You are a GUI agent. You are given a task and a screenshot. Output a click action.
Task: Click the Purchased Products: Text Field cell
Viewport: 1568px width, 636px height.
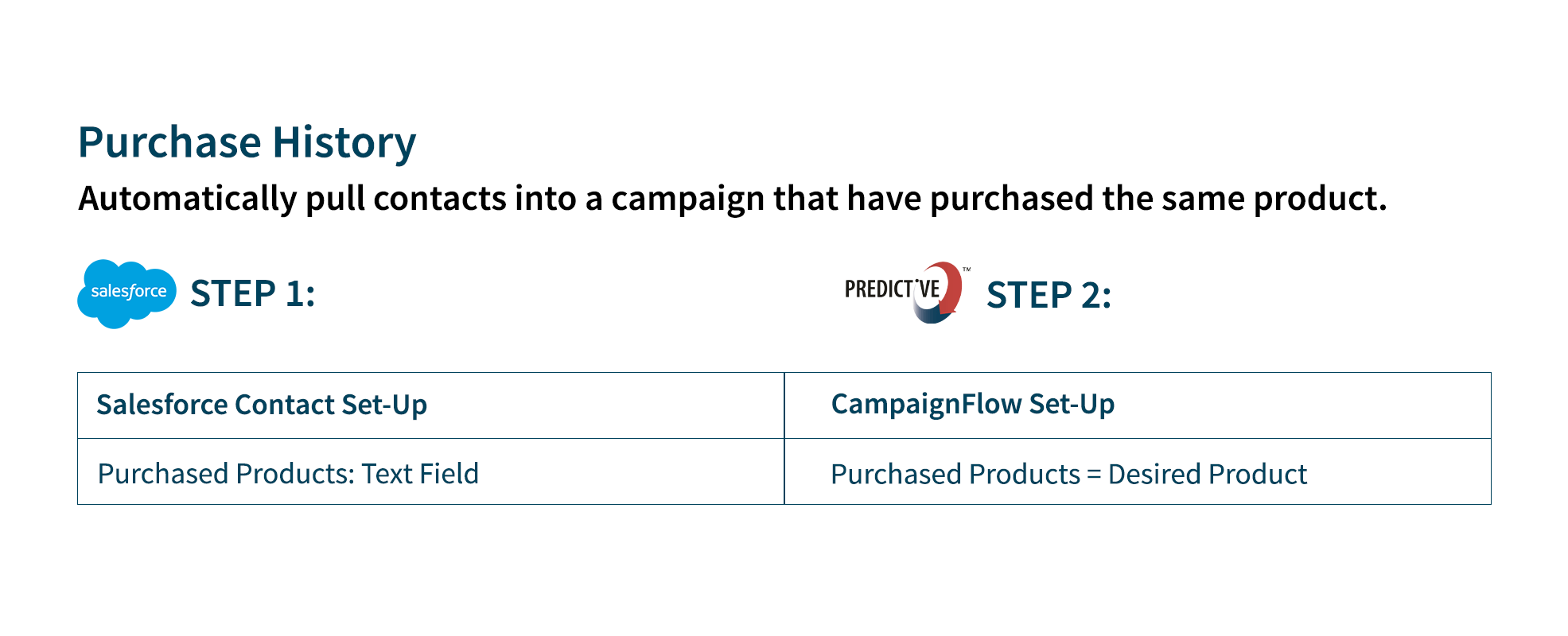[x=430, y=471]
